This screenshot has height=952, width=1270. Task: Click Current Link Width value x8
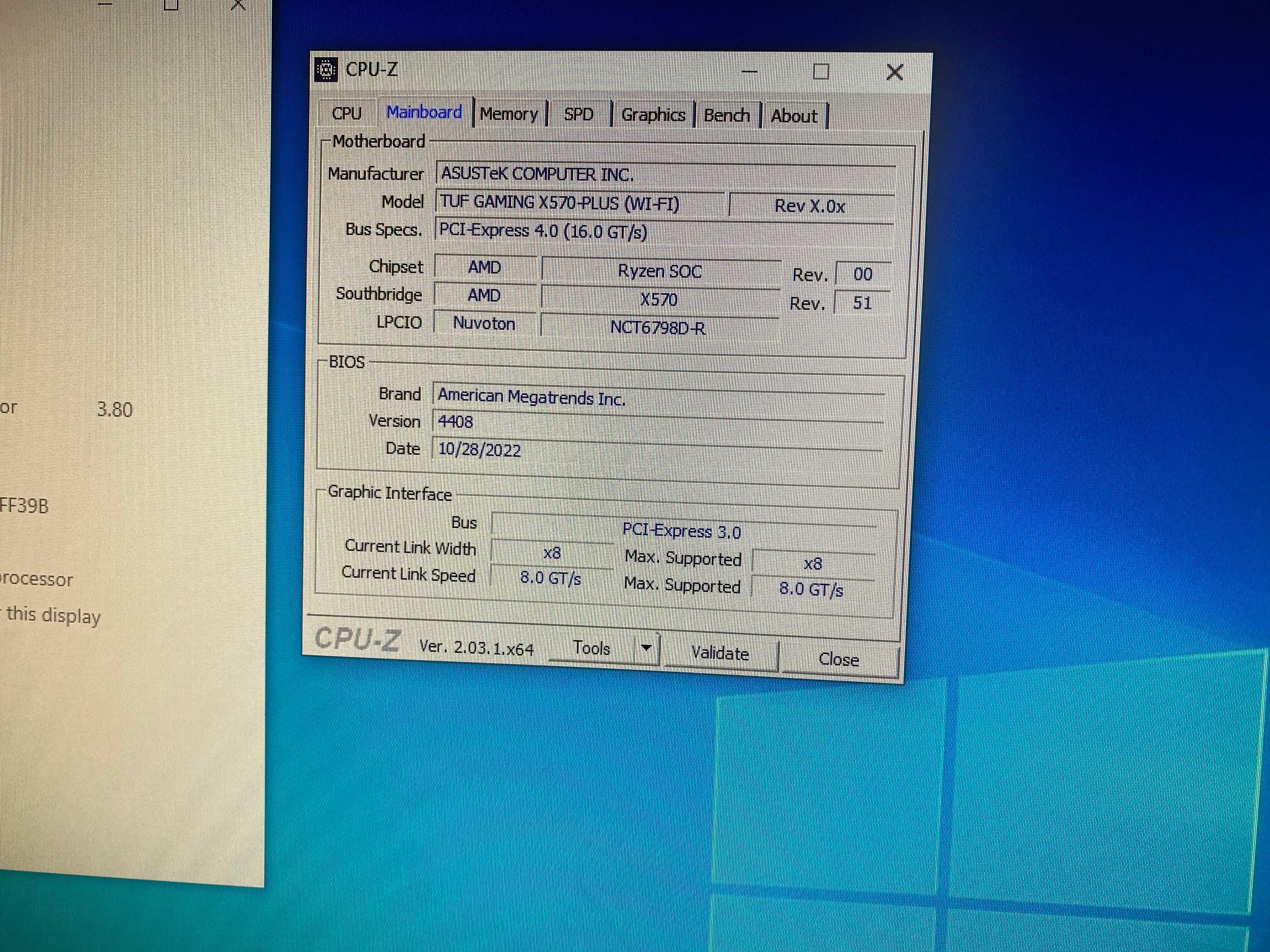coord(551,553)
